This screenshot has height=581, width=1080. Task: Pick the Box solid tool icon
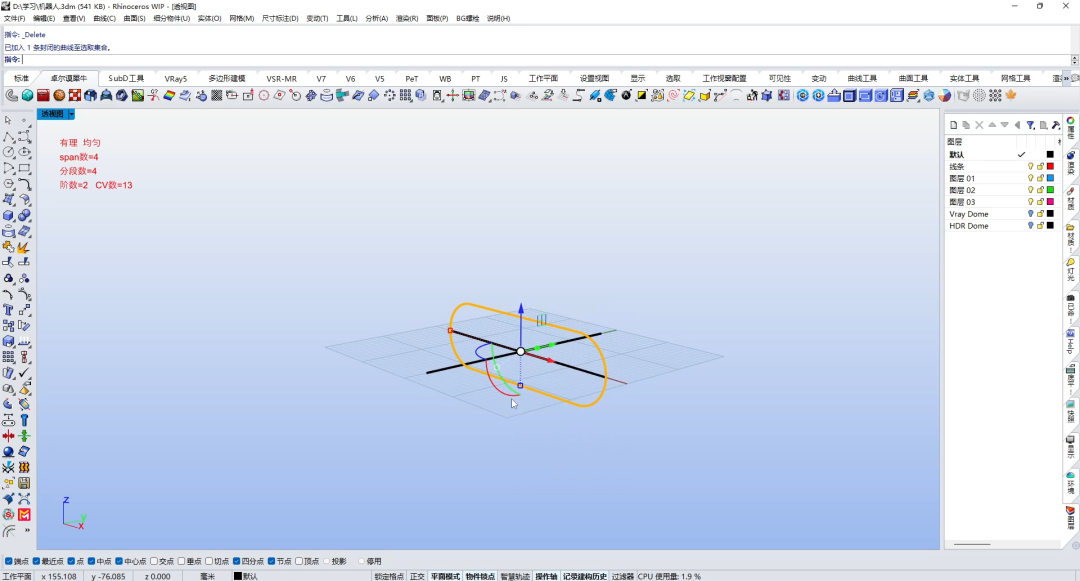coord(8,215)
